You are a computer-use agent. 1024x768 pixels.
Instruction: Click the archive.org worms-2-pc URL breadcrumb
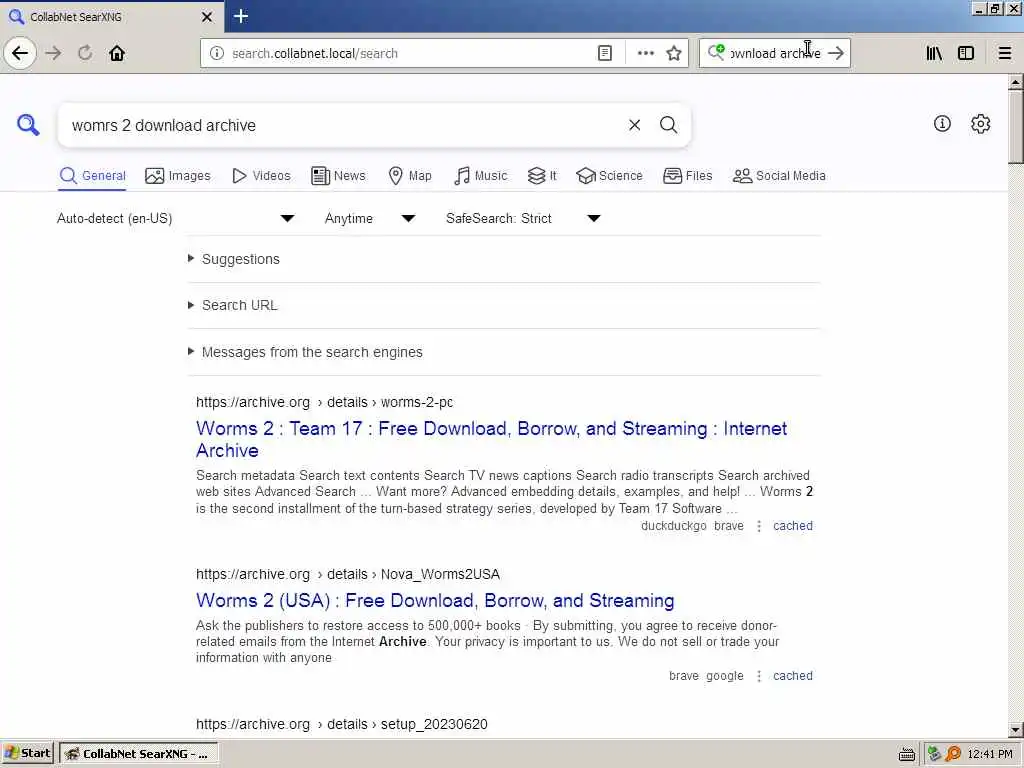[x=325, y=402]
